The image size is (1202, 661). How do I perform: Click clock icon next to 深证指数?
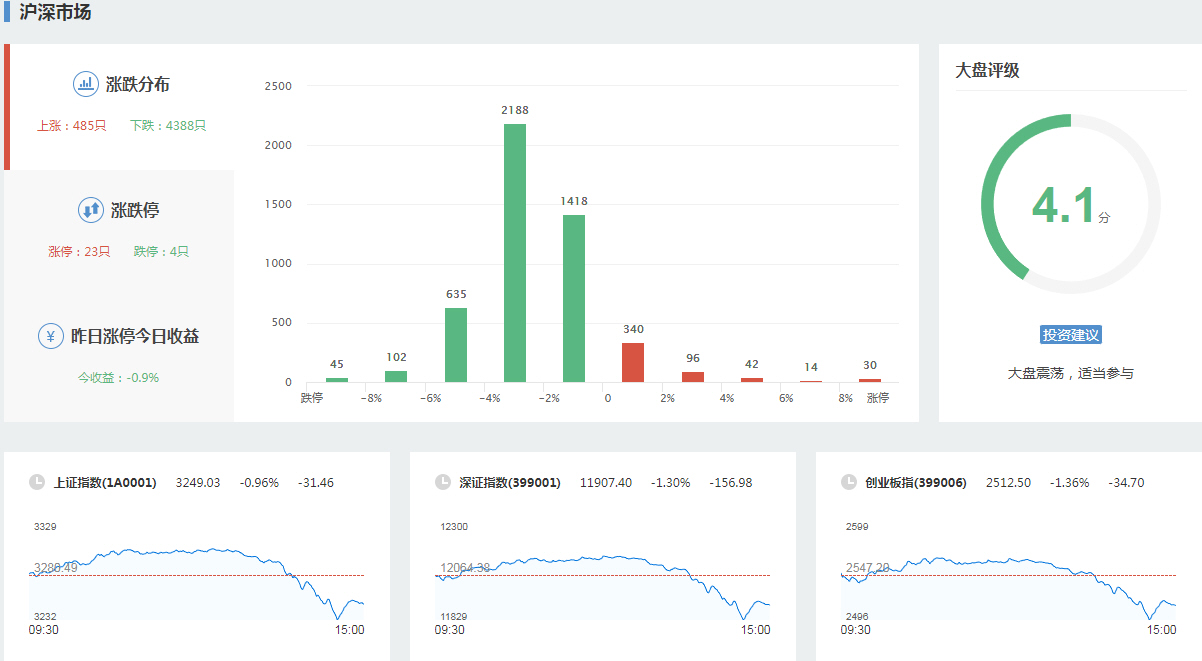click(443, 482)
